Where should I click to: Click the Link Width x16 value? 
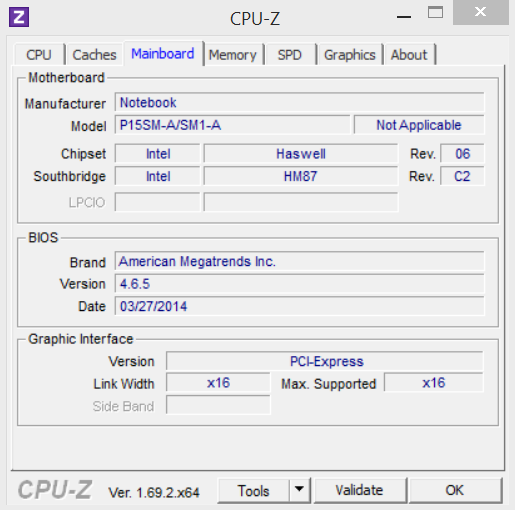(218, 383)
